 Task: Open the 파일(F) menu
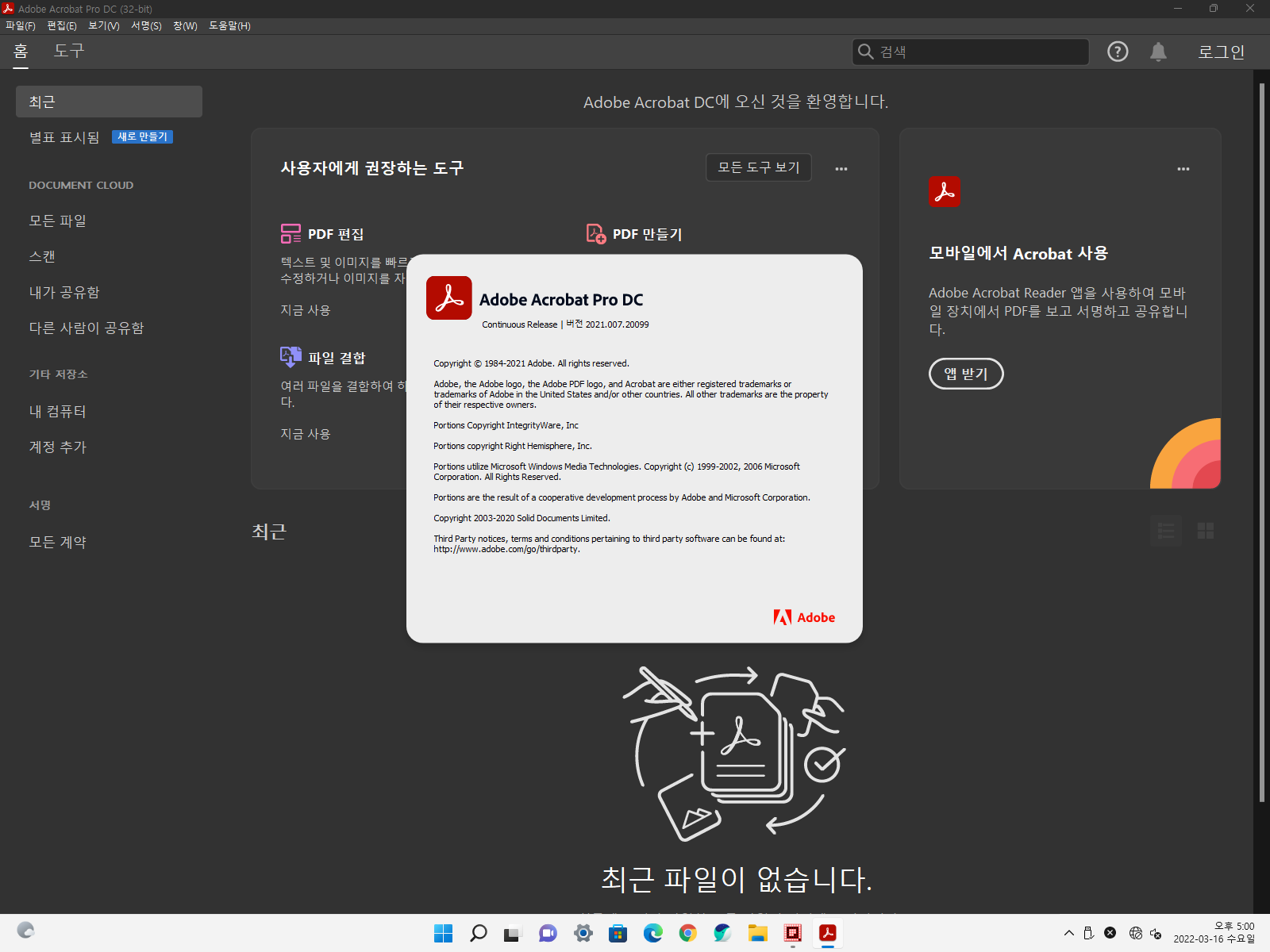click(21, 26)
